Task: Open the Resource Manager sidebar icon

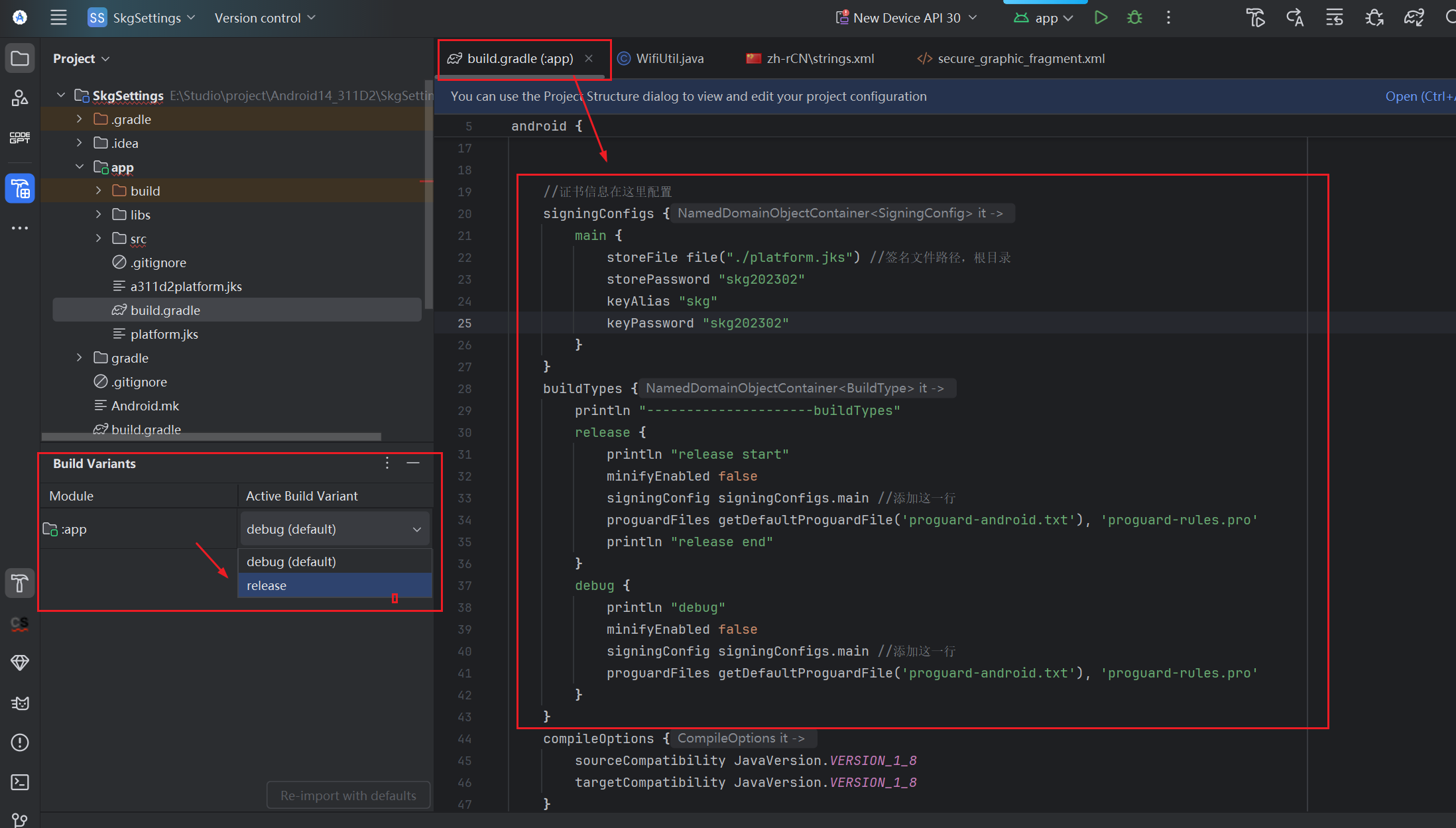Action: tap(20, 97)
